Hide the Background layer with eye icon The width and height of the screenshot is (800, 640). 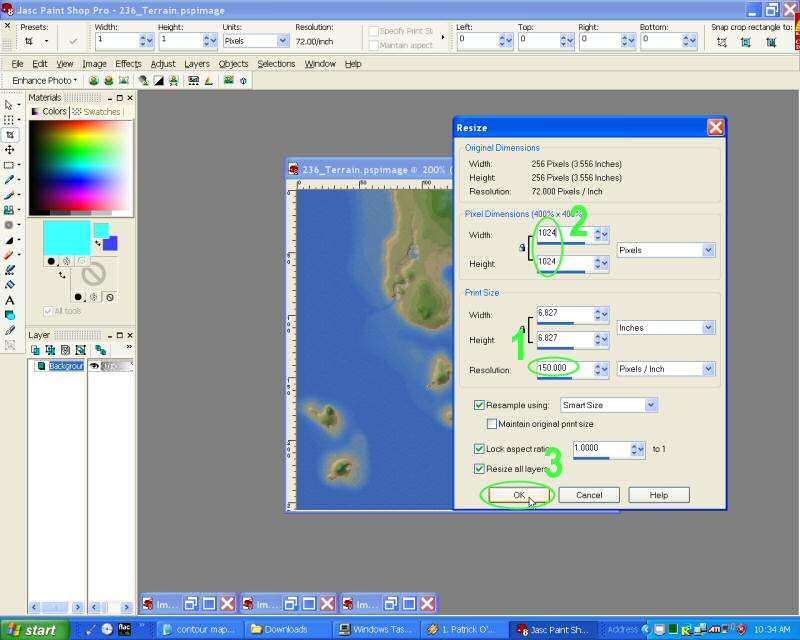pyautogui.click(x=95, y=366)
